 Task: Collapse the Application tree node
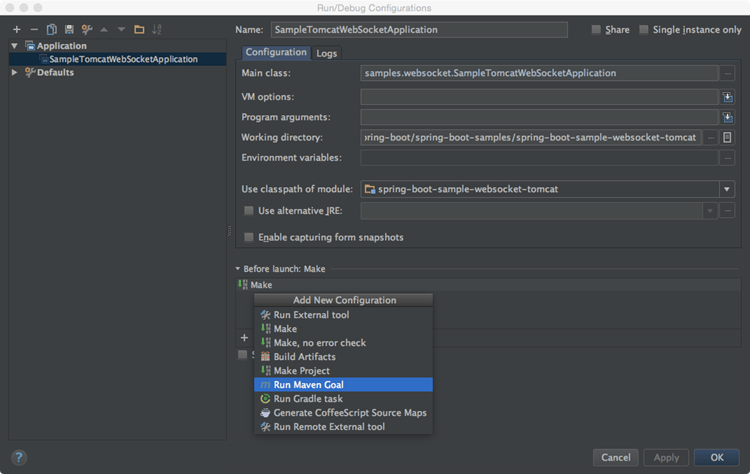tap(14, 46)
